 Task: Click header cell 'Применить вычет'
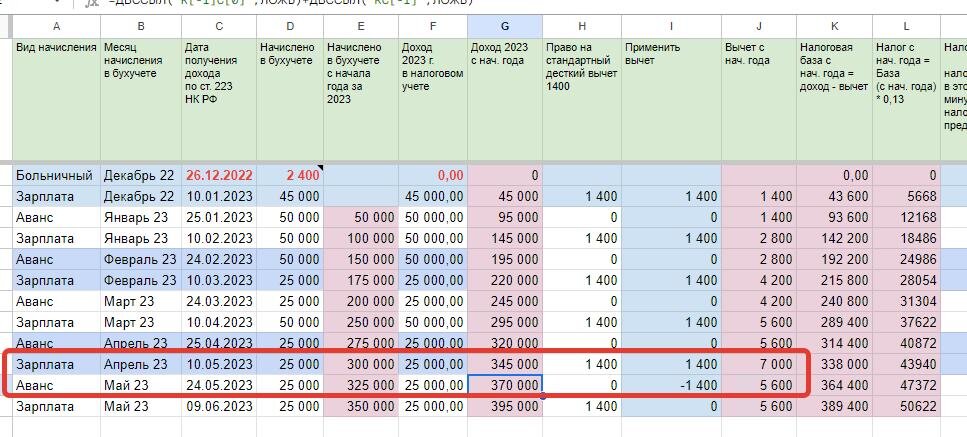(672, 99)
